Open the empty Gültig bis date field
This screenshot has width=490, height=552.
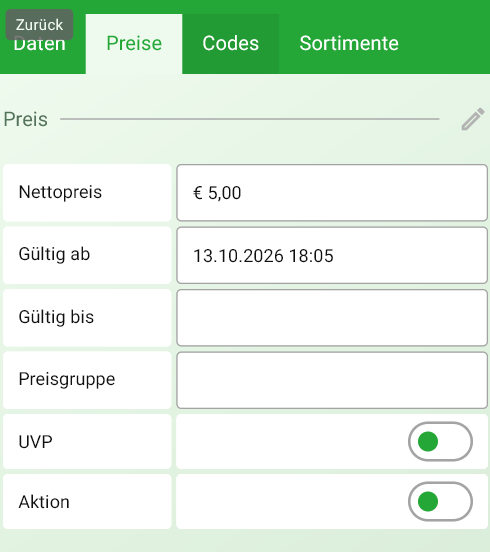[332, 318]
